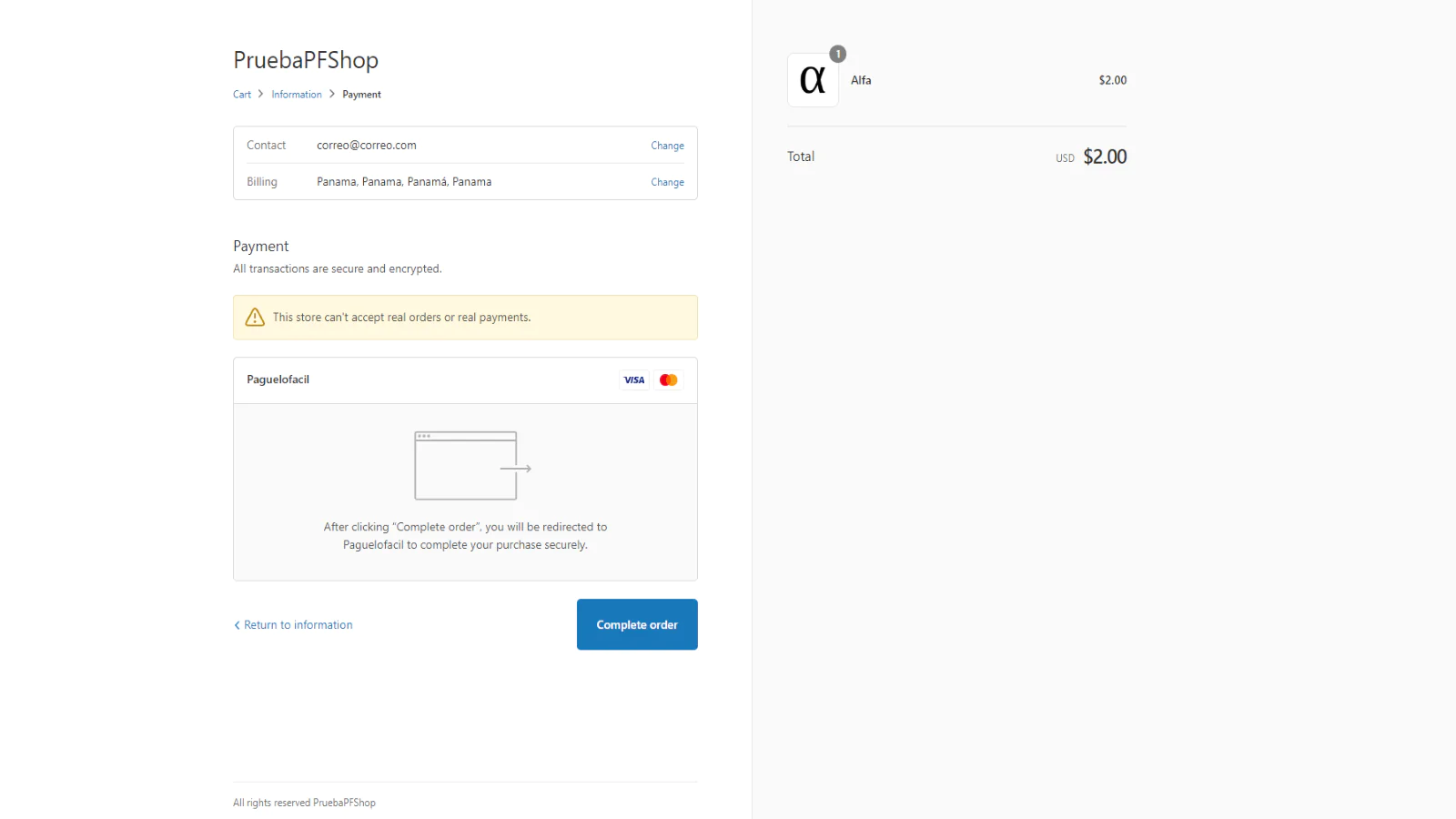The height and width of the screenshot is (819, 1456).
Task: Navigate to the Information breadcrumb step
Action: pyautogui.click(x=297, y=95)
